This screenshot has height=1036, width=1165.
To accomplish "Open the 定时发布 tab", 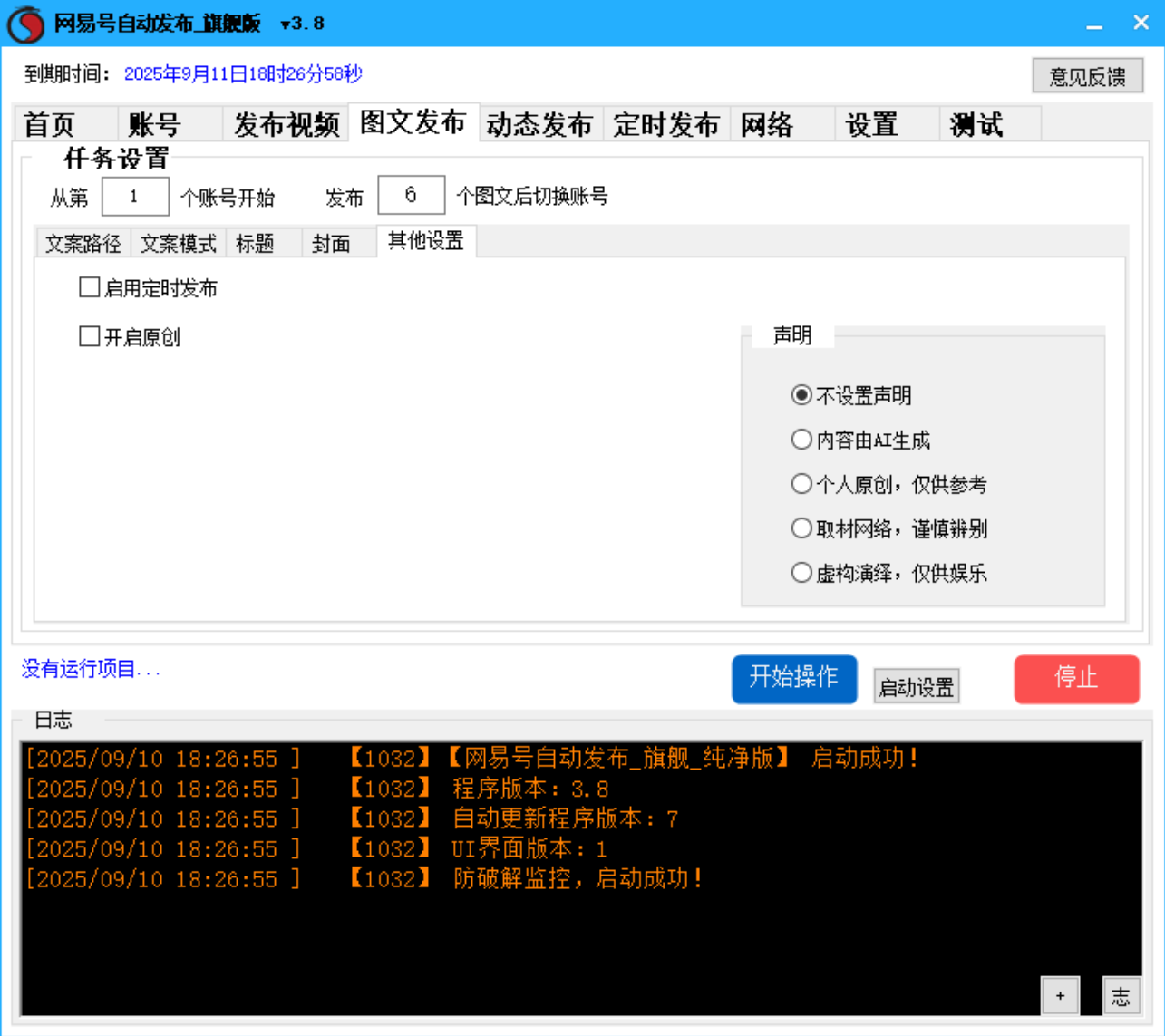I will (x=666, y=124).
